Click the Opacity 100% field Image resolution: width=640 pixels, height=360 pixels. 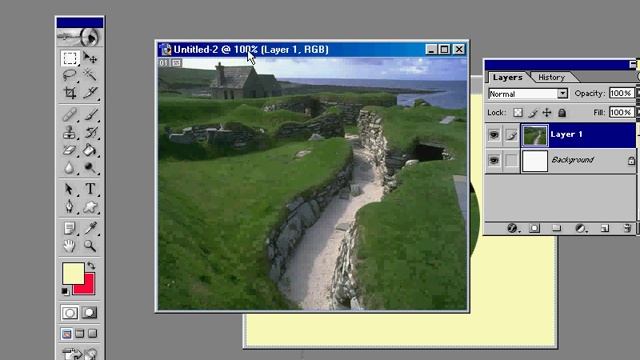pyautogui.click(x=622, y=93)
